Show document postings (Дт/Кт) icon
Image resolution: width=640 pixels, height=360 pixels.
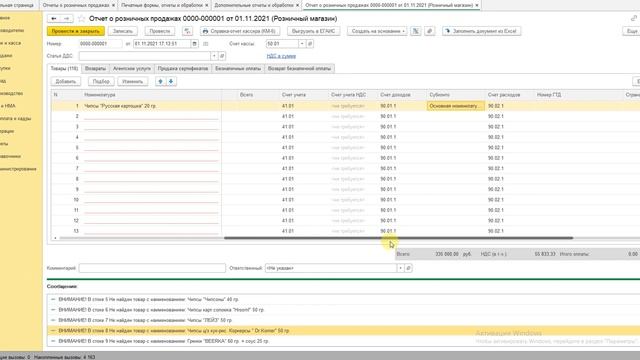click(x=187, y=31)
